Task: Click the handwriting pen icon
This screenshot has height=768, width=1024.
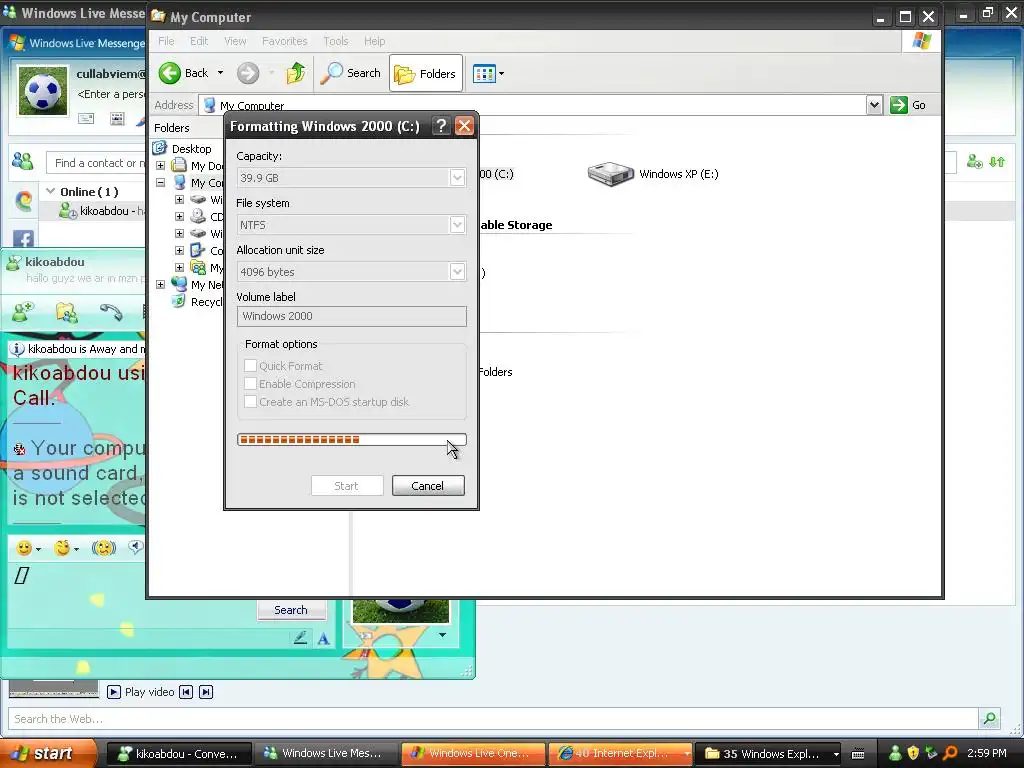Action: click(x=300, y=637)
